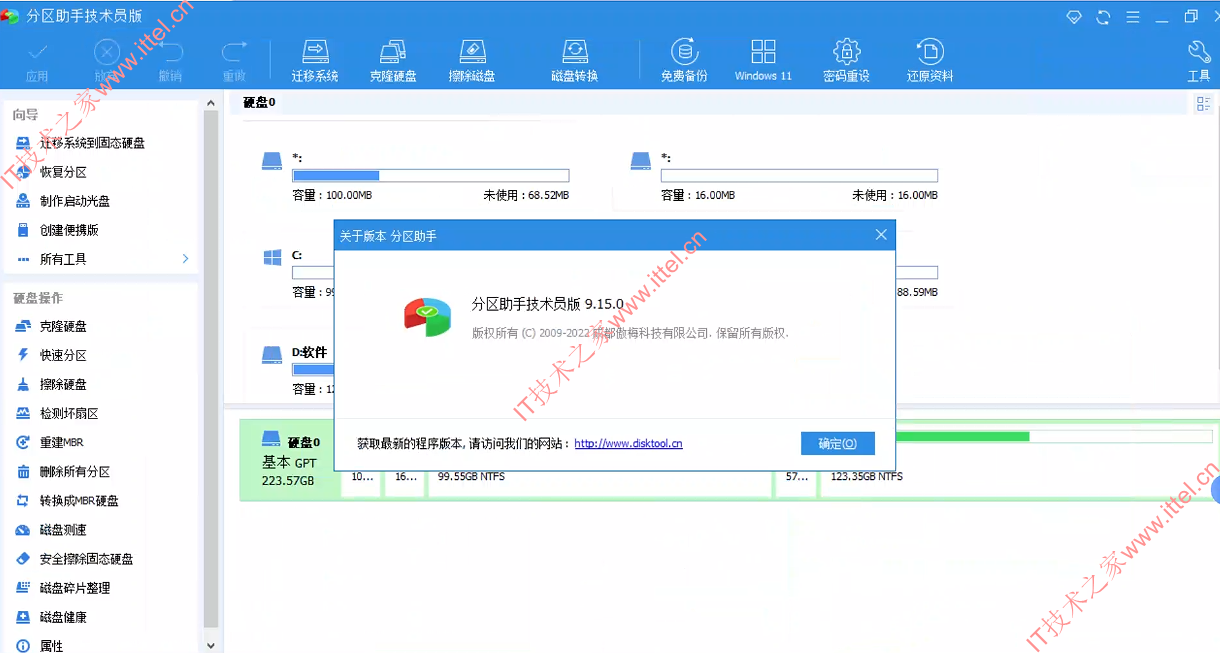Launch the Clone Disk (克隆硬盘) toolbar tool
1220x653 pixels.
click(x=393, y=60)
